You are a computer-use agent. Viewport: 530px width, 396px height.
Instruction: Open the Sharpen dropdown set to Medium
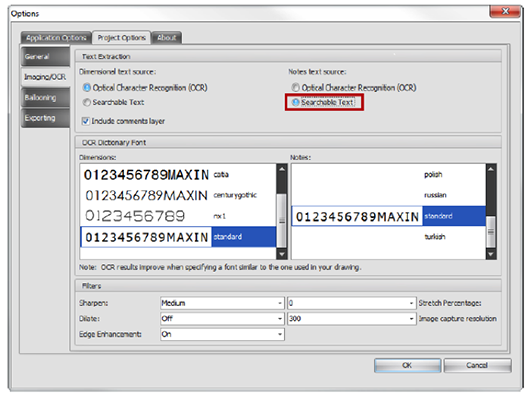point(222,303)
